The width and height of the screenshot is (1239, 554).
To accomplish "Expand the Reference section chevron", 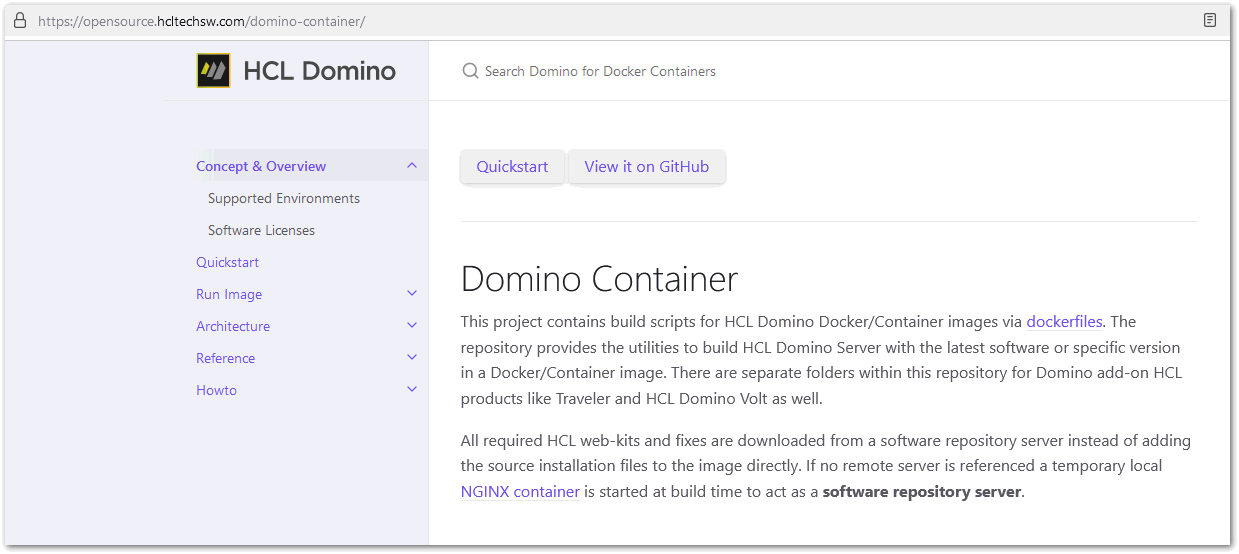I will click(412, 358).
